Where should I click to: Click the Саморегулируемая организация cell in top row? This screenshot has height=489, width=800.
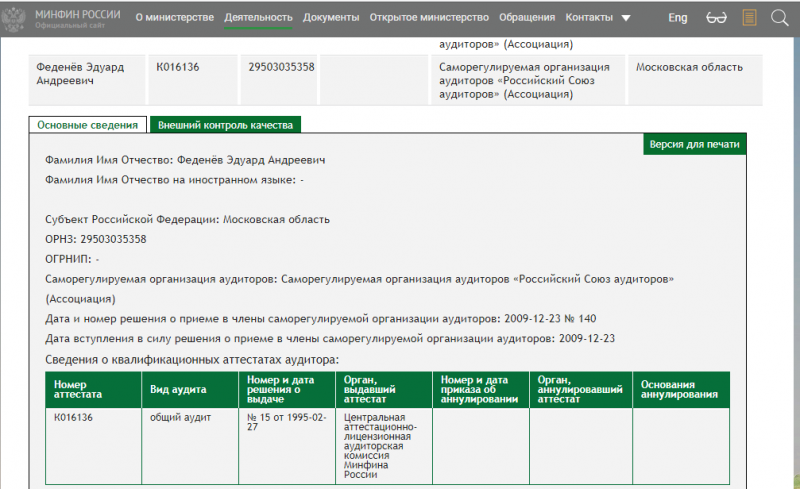[528, 80]
